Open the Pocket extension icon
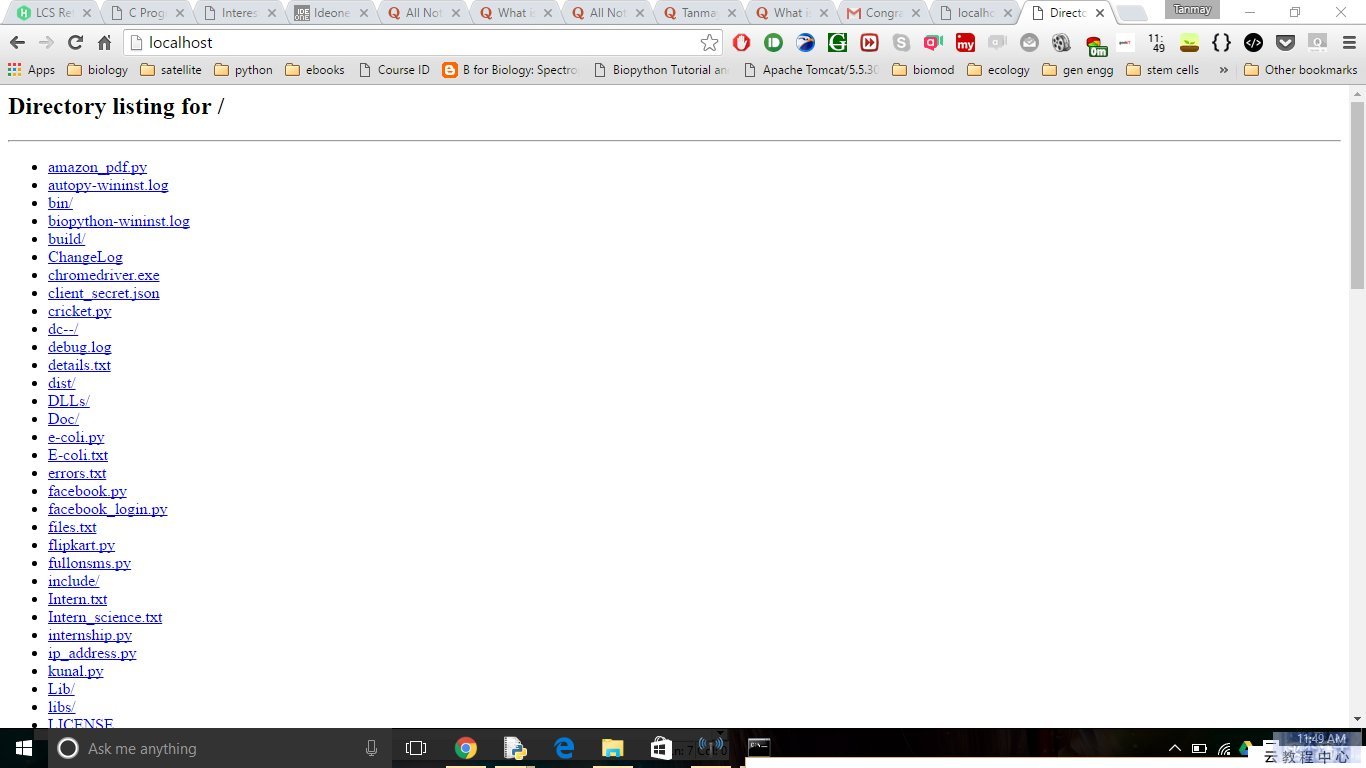The image size is (1366, 768). click(x=1285, y=43)
